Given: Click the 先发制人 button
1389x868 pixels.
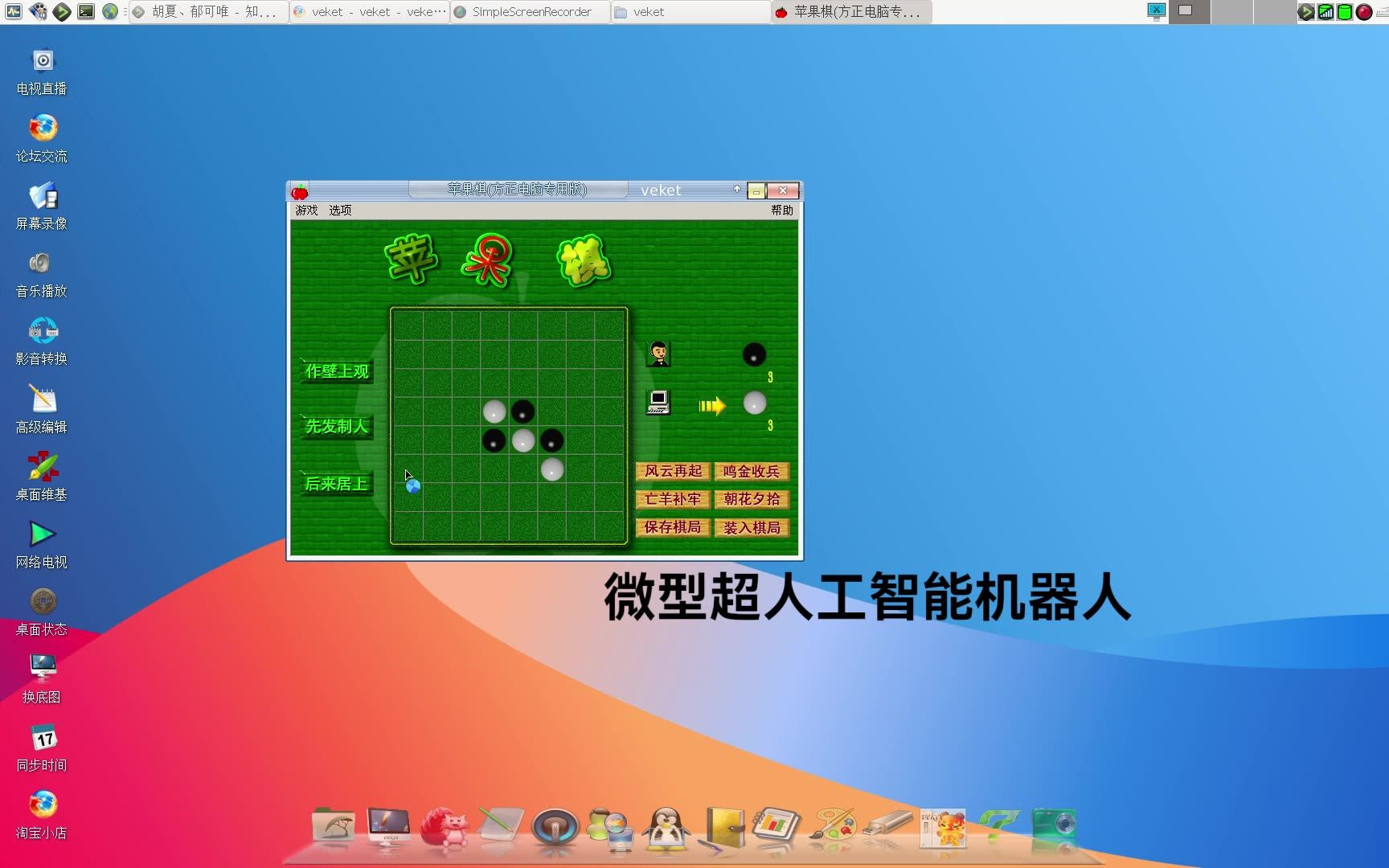Looking at the screenshot, I should (x=337, y=427).
